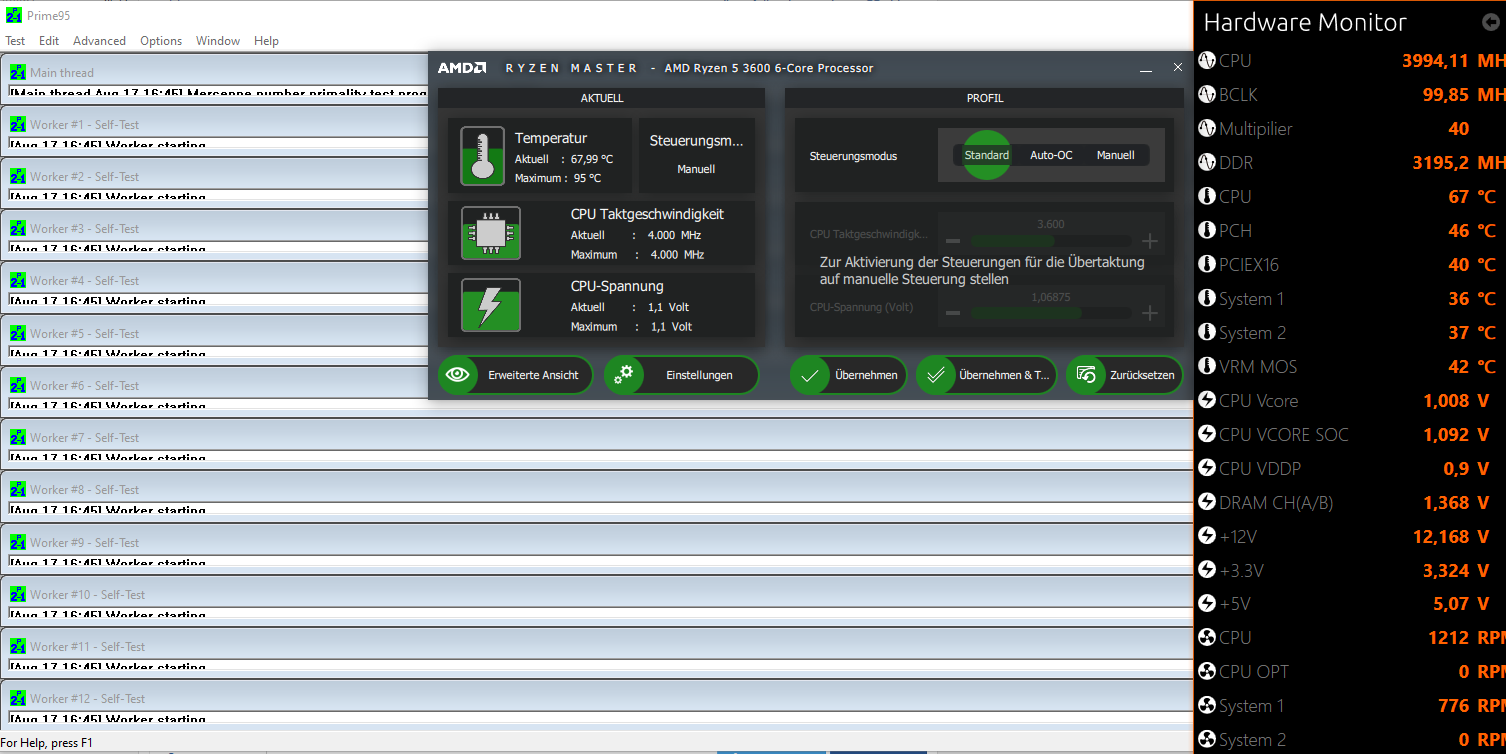Click the Main thread sub-window title

[62, 72]
